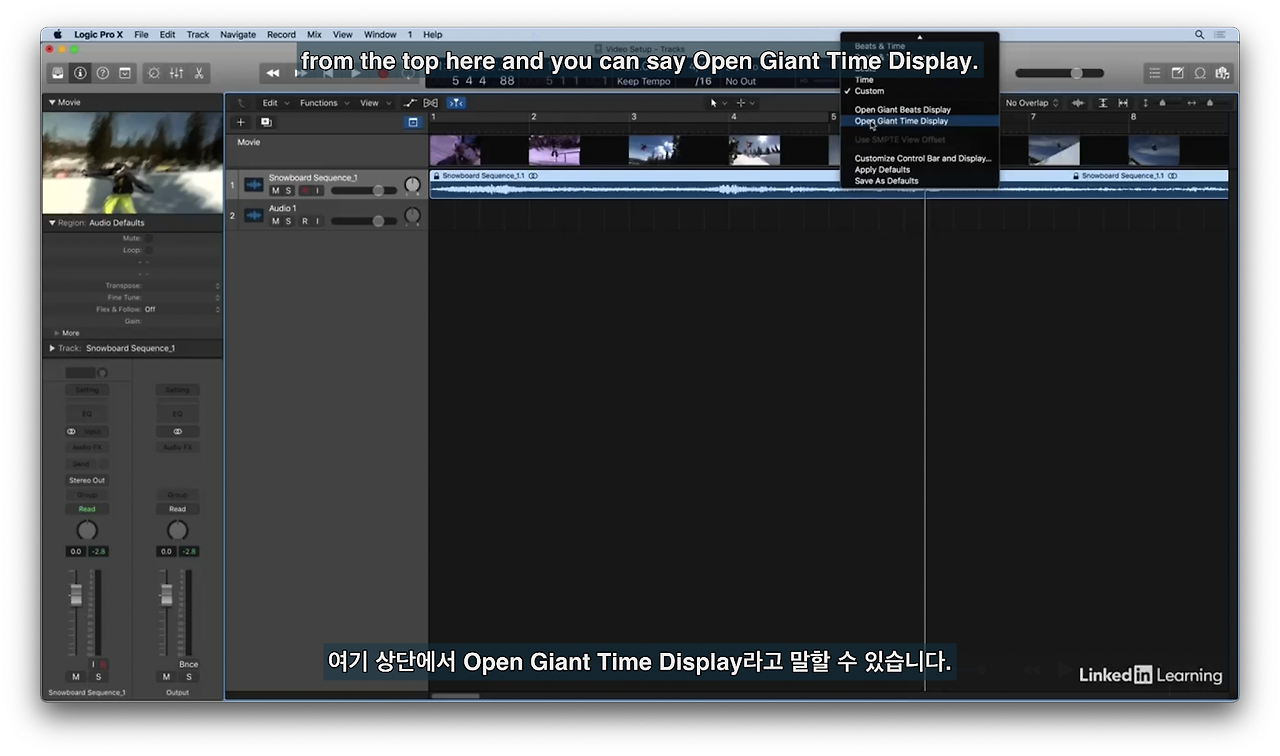Click the Duplicate Track icon
1280x756 pixels.
(266, 122)
